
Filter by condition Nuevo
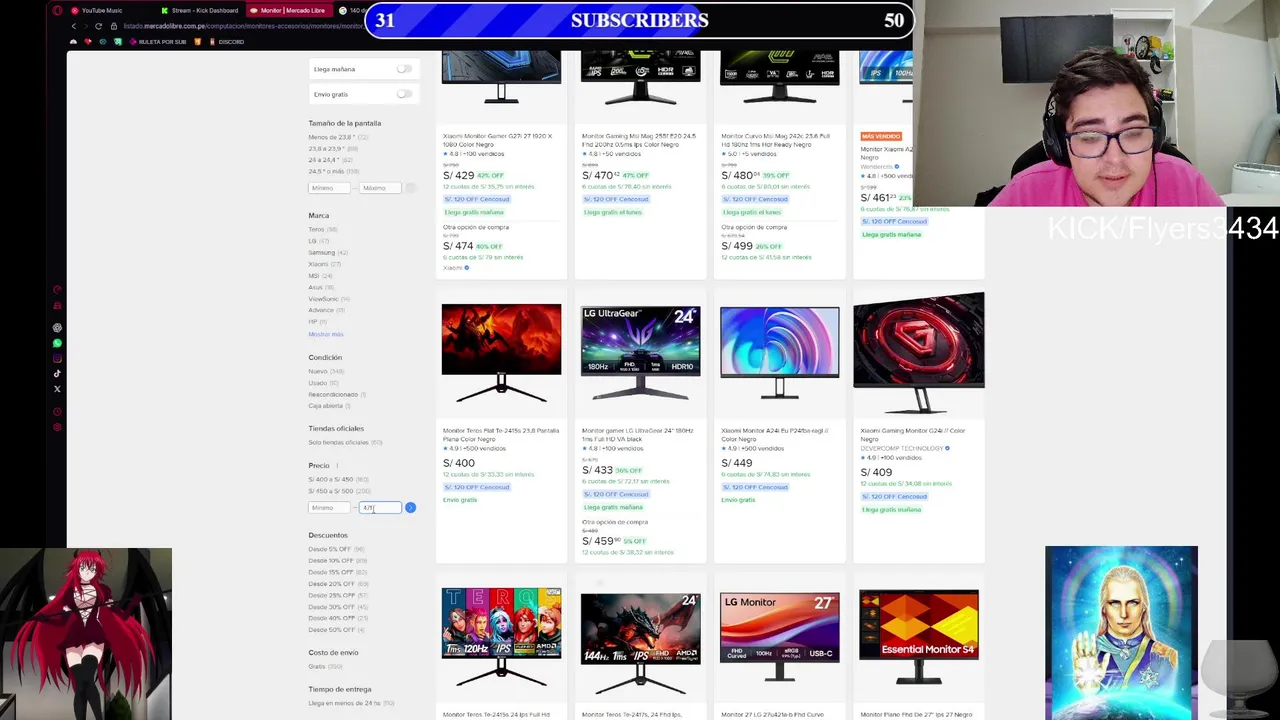click(x=318, y=371)
